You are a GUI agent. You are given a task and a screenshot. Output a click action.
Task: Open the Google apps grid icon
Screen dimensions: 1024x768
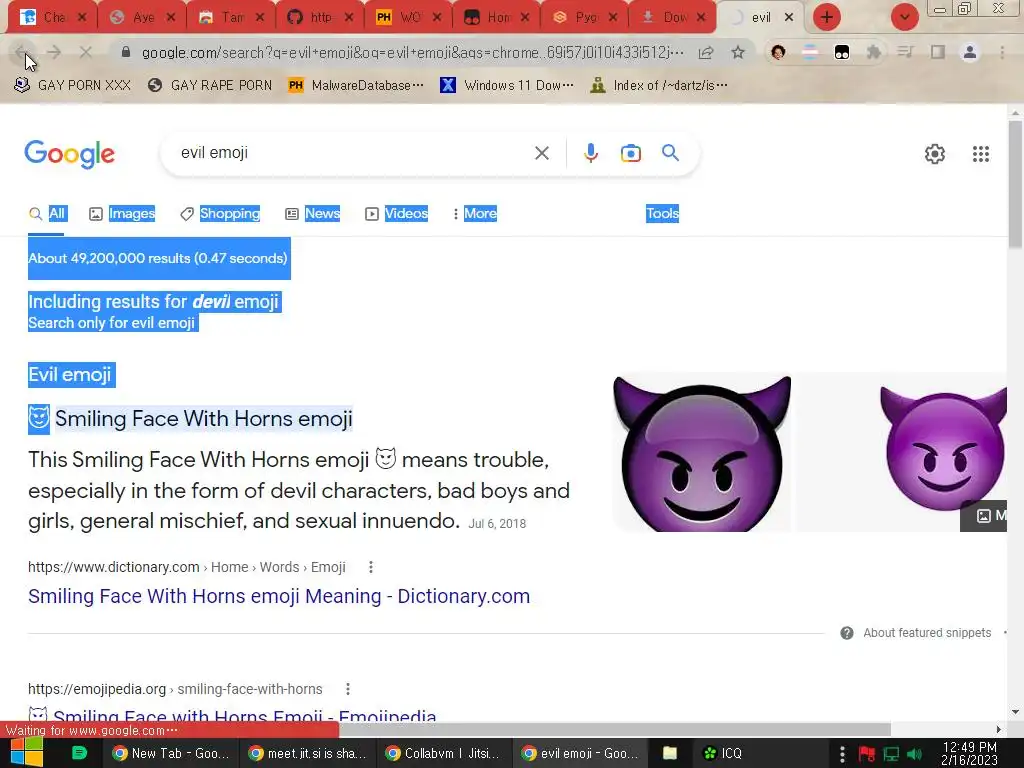(981, 154)
